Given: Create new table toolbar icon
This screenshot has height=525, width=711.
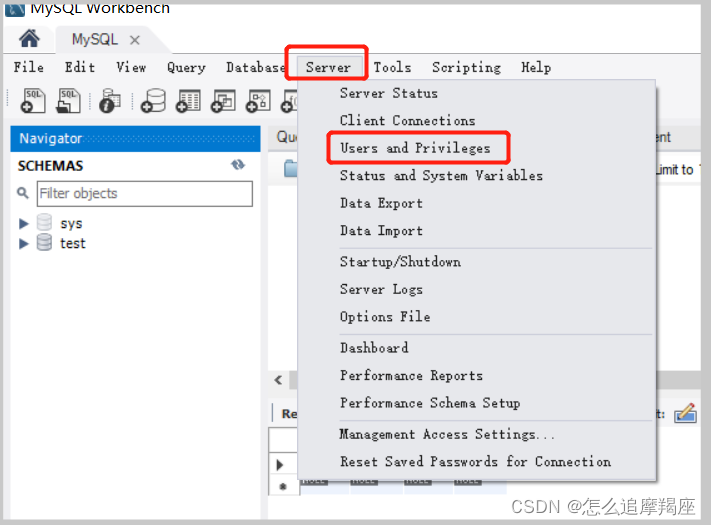Looking at the screenshot, I should [x=188, y=101].
